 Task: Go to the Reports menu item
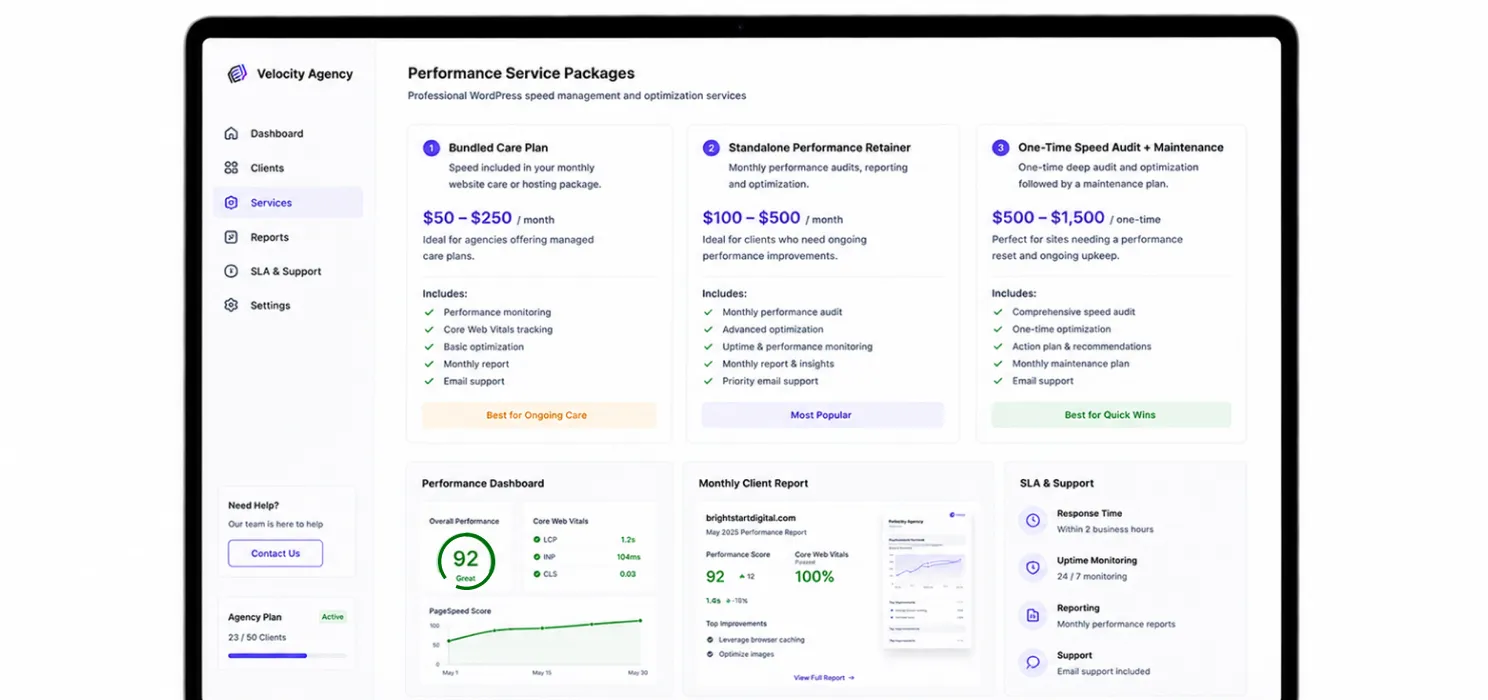288,237
